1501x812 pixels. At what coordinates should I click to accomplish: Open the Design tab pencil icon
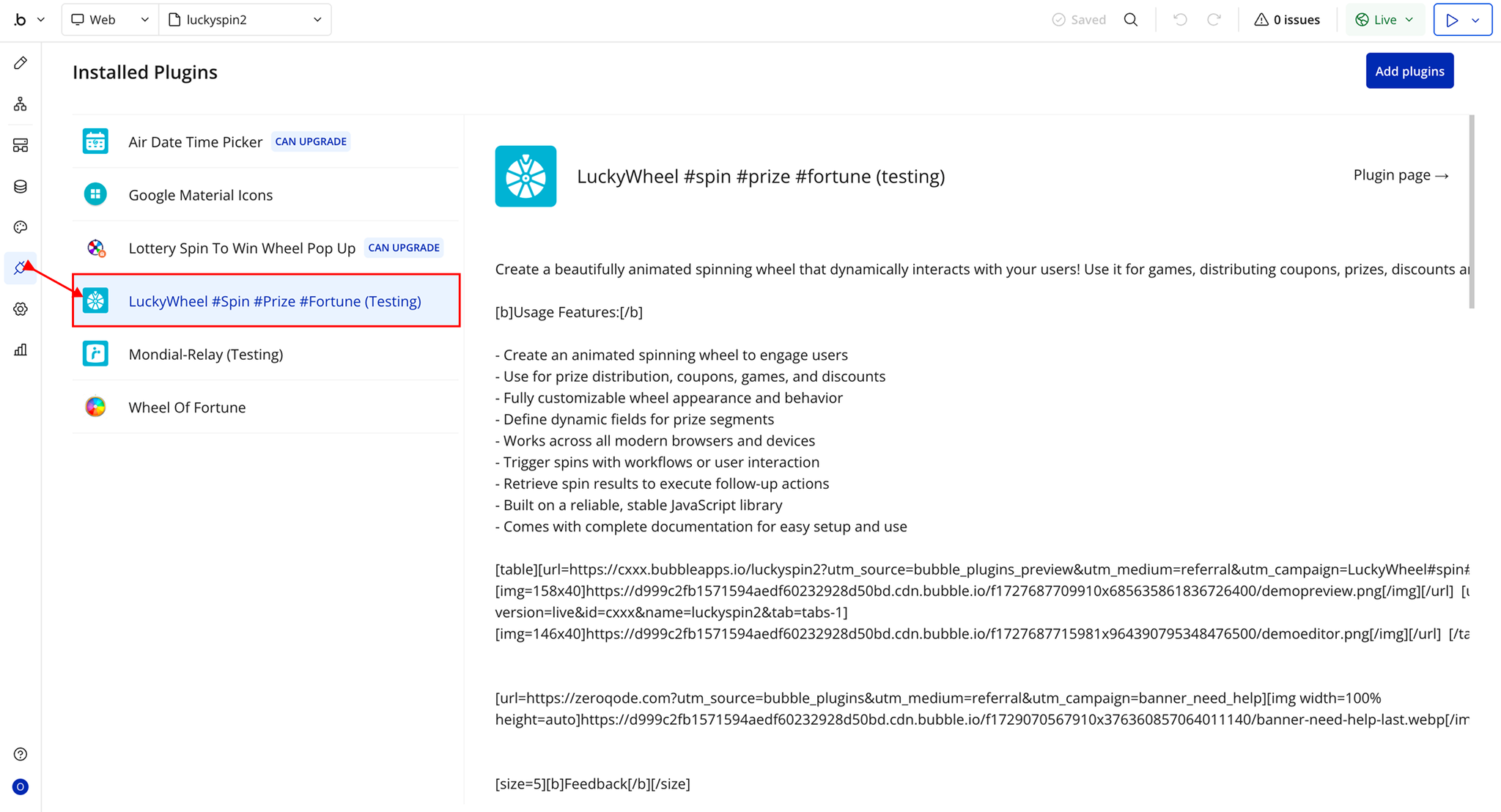(x=21, y=63)
